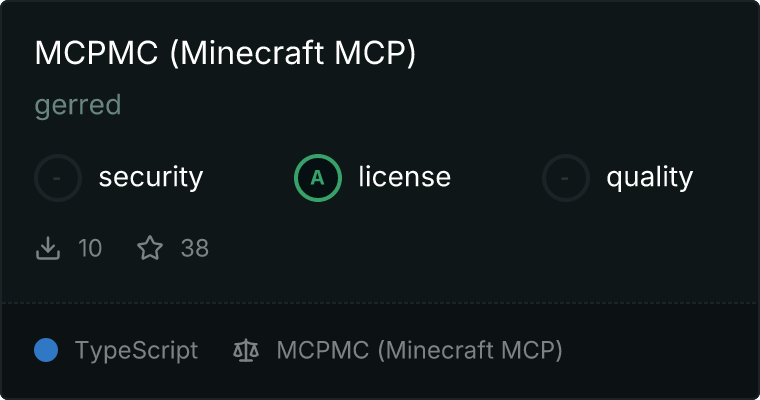Select the security label text

tap(151, 177)
